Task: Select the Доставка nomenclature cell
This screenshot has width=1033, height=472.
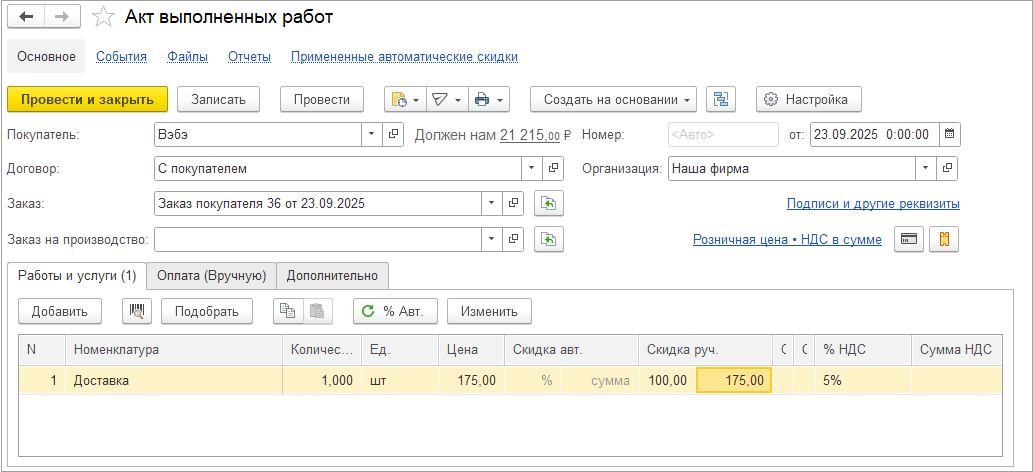Action: point(174,380)
